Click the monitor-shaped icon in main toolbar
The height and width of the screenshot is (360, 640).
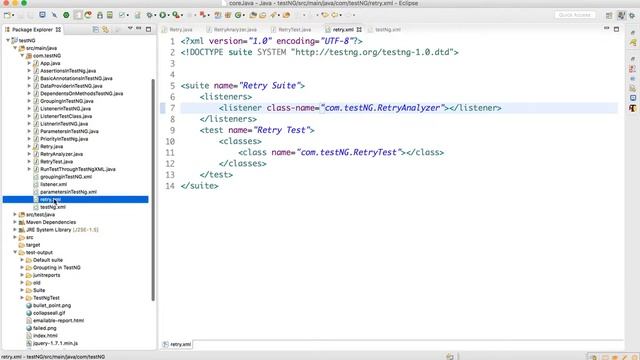coord(42,15)
